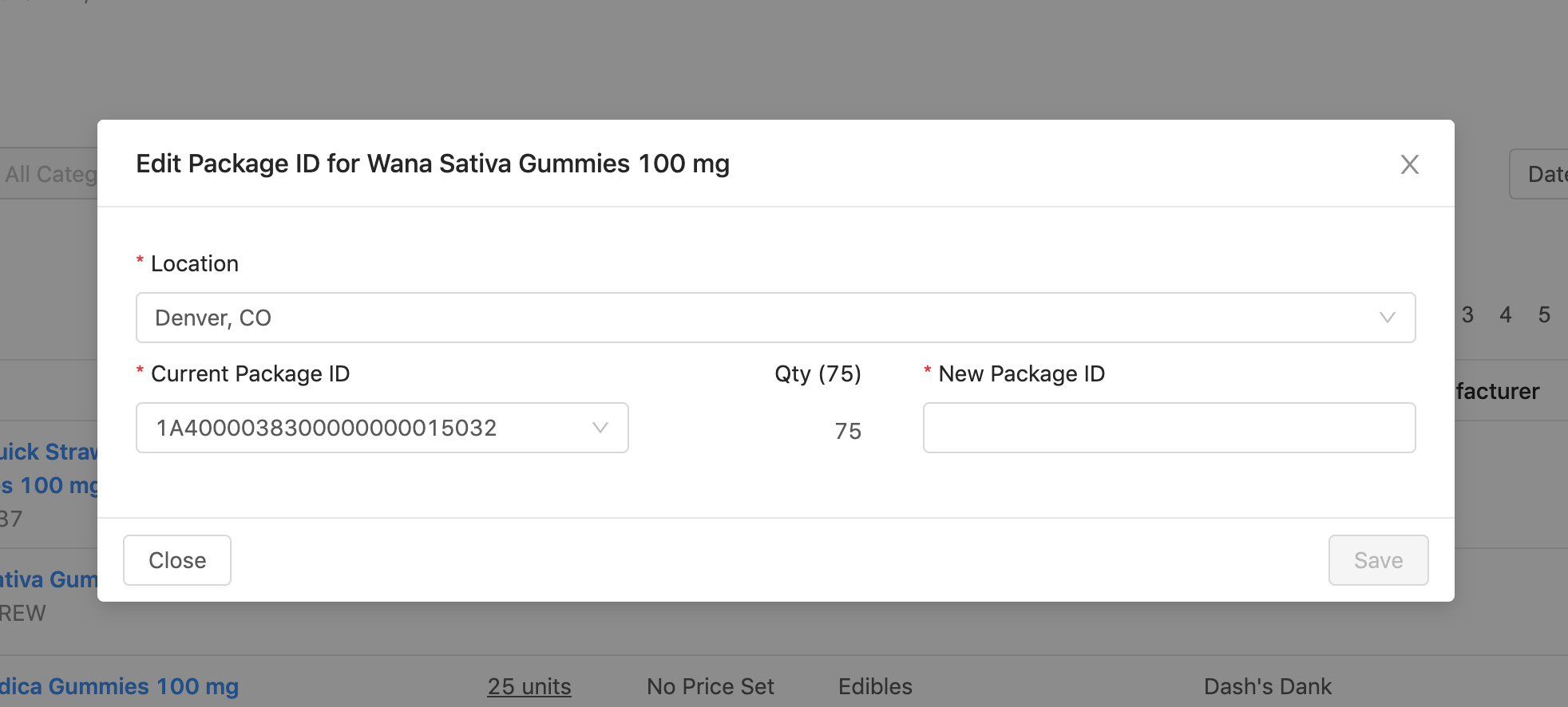The height and width of the screenshot is (707, 1568).
Task: Click the chevron arrow in the Location field
Action: click(x=1387, y=318)
